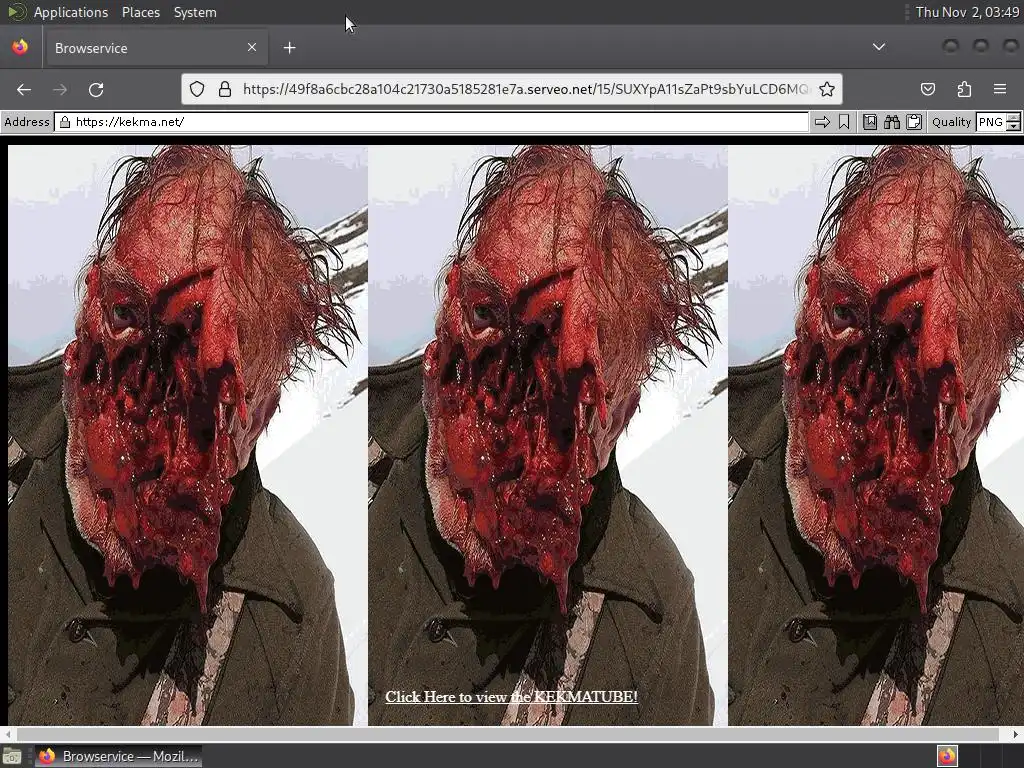This screenshot has width=1024, height=768.
Task: Click 'Click Here to view the KEKMATUBE!' link
Action: click(x=511, y=697)
